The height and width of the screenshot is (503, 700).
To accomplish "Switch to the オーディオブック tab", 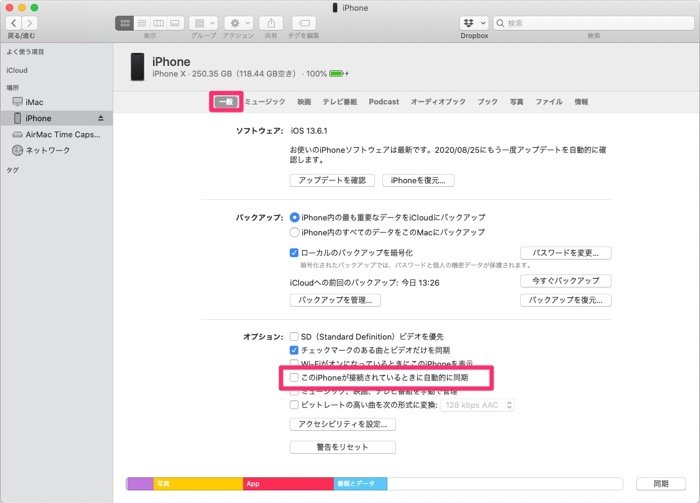I will click(438, 102).
